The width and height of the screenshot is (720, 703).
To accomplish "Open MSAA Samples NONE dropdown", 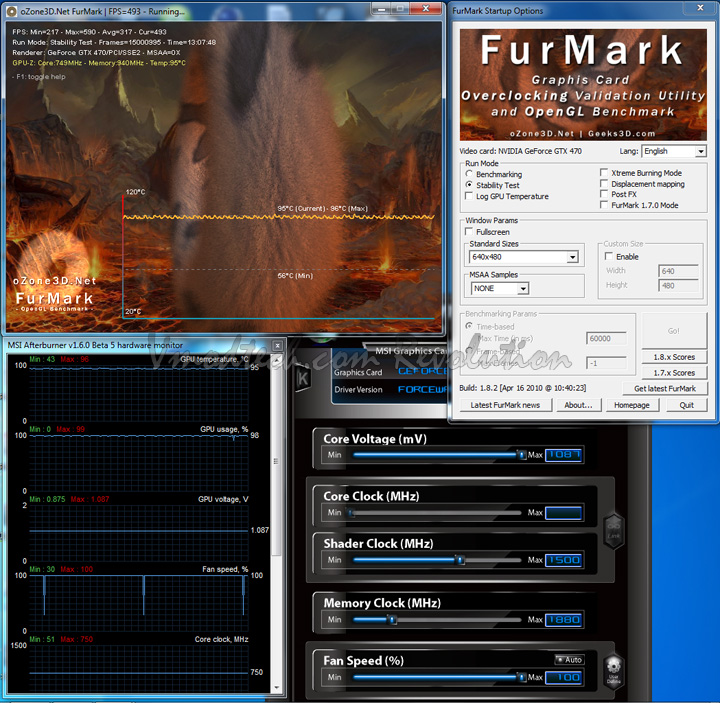I will 523,288.
